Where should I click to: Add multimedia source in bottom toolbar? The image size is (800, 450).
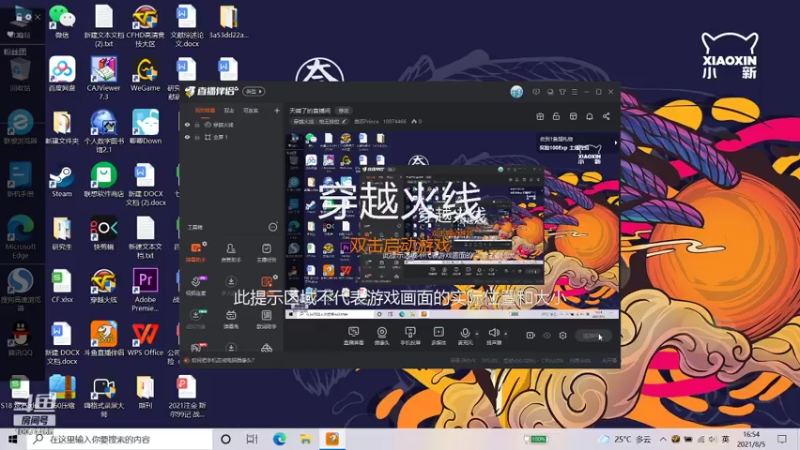(438, 336)
